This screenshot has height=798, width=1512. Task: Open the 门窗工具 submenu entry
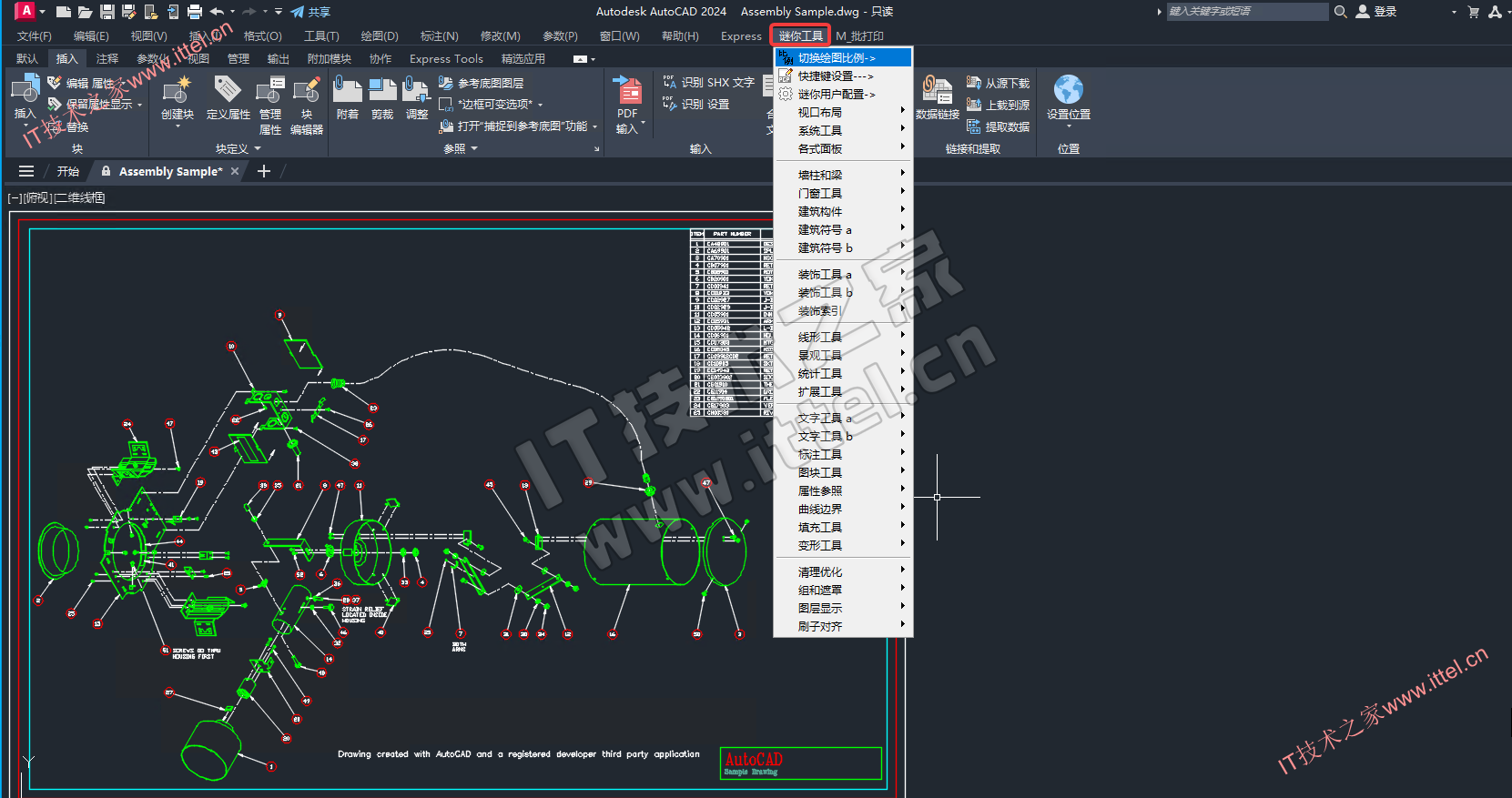pyautogui.click(x=843, y=193)
